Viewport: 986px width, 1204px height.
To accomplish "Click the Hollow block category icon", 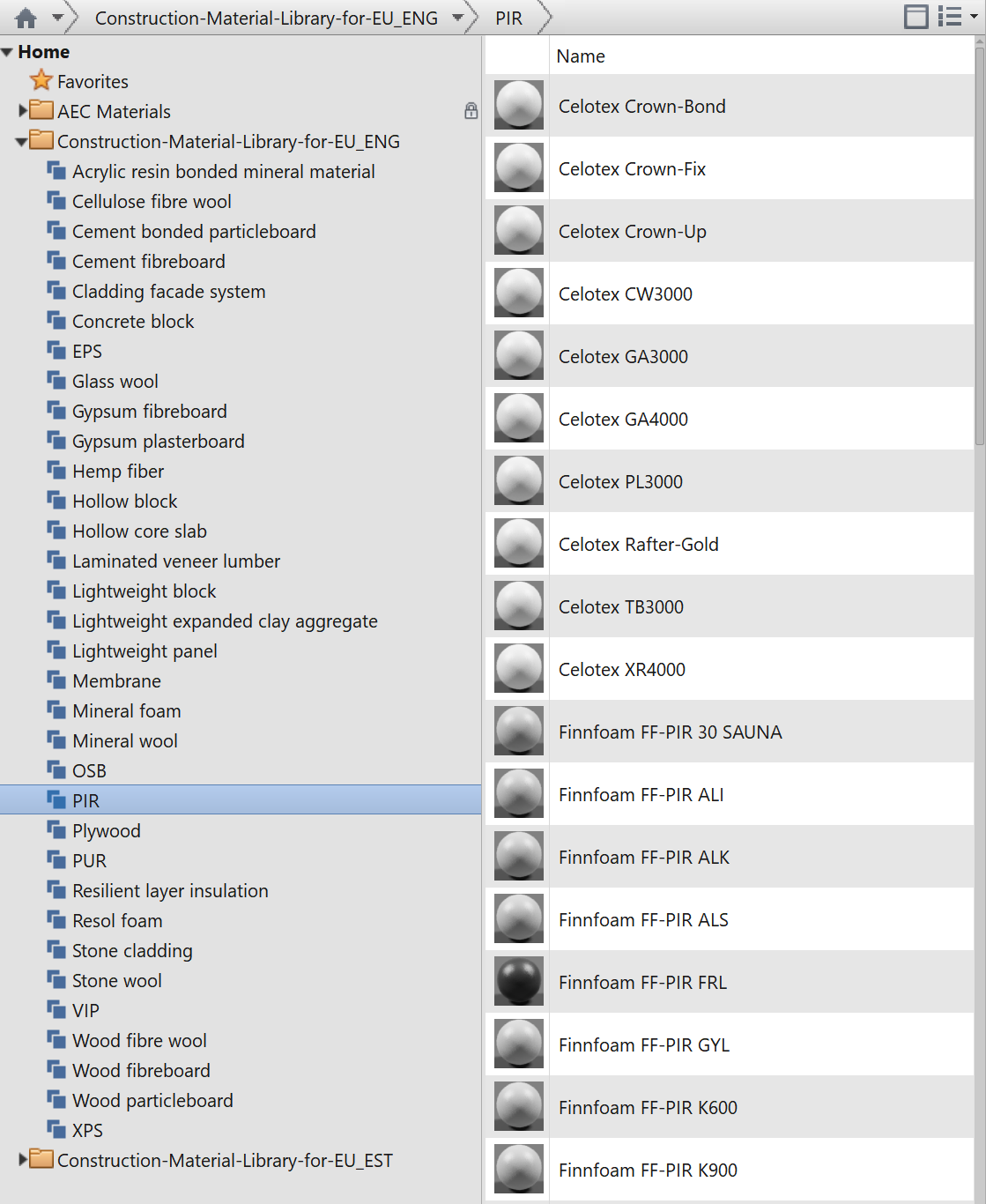I will pos(56,501).
